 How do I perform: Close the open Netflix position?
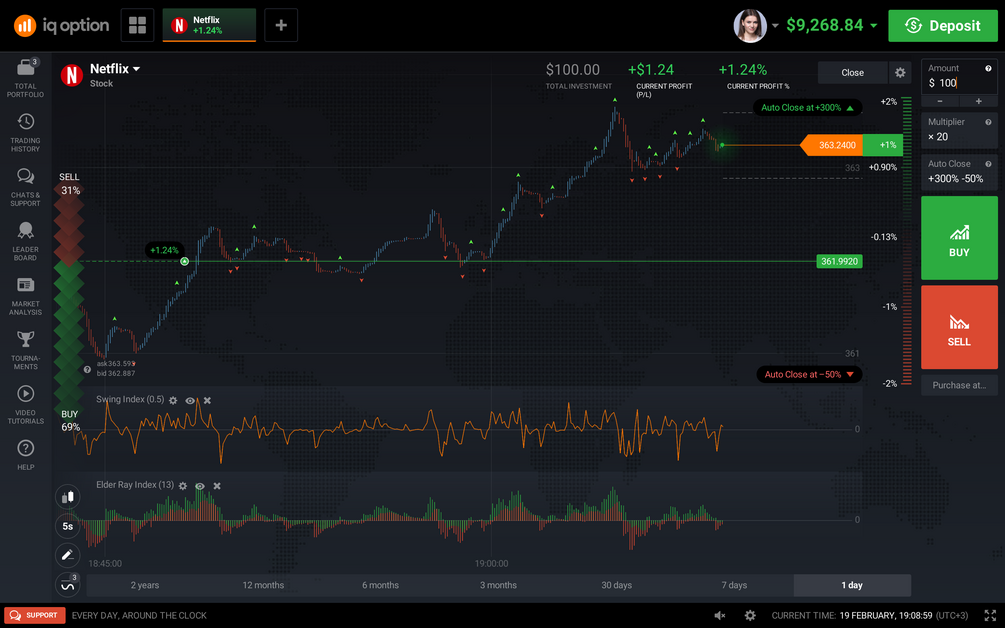coord(852,72)
